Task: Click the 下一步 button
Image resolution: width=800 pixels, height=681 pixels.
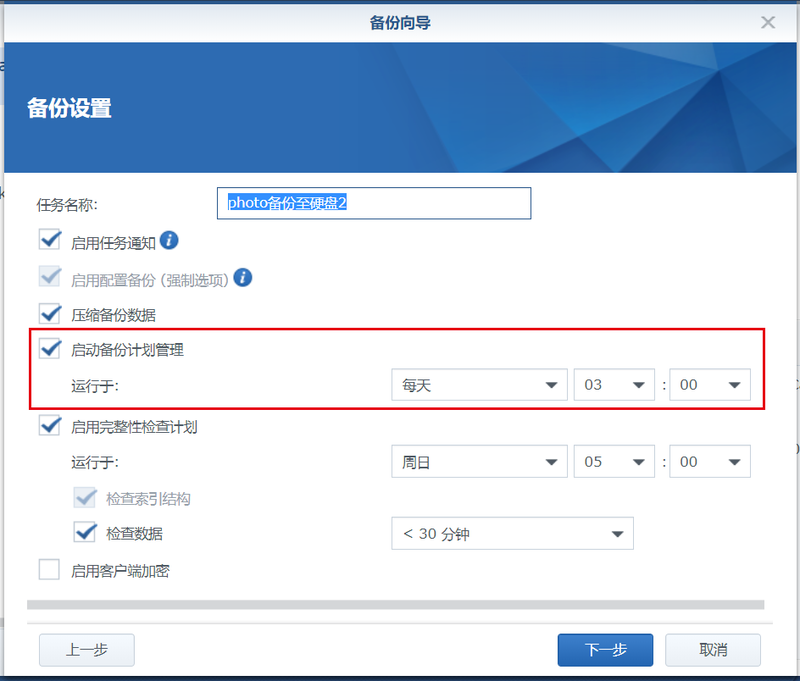Action: (x=605, y=650)
